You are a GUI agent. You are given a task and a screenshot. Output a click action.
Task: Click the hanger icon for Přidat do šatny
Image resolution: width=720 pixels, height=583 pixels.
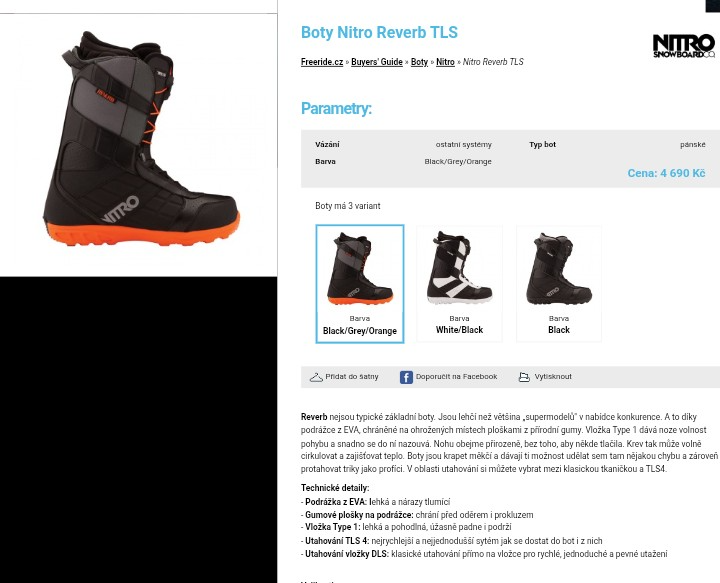click(x=316, y=377)
